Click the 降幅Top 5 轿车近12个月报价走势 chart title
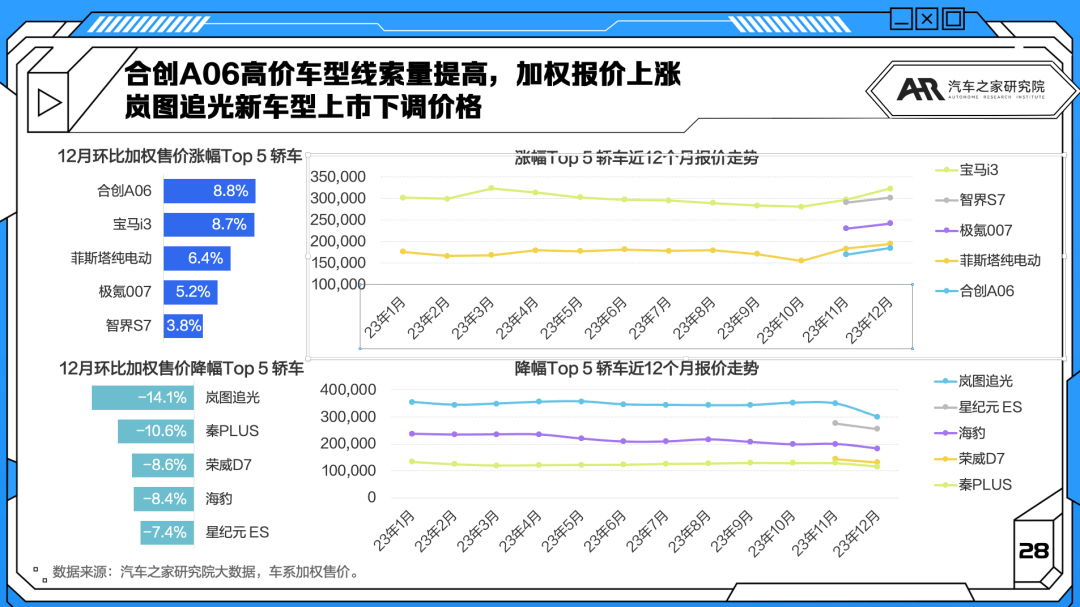Image resolution: width=1080 pixels, height=607 pixels. click(x=637, y=368)
